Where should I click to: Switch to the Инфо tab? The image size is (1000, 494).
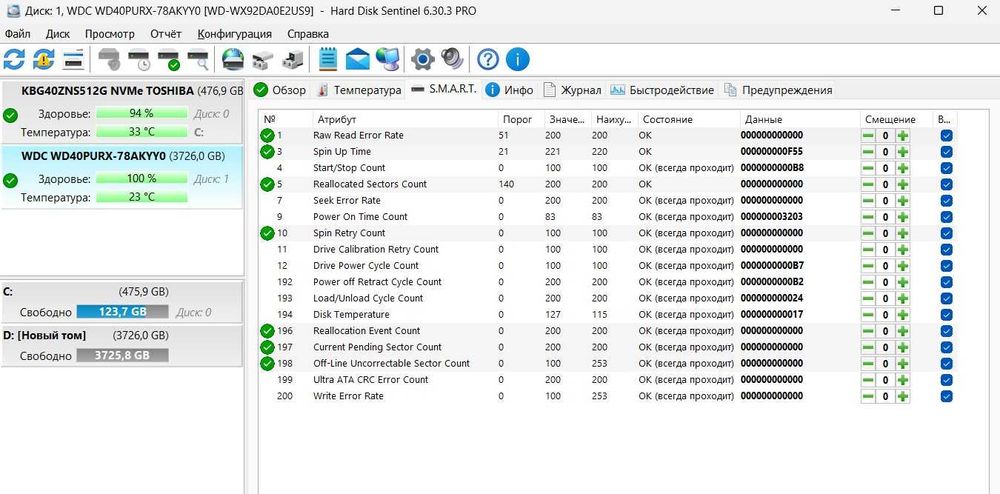click(x=509, y=90)
